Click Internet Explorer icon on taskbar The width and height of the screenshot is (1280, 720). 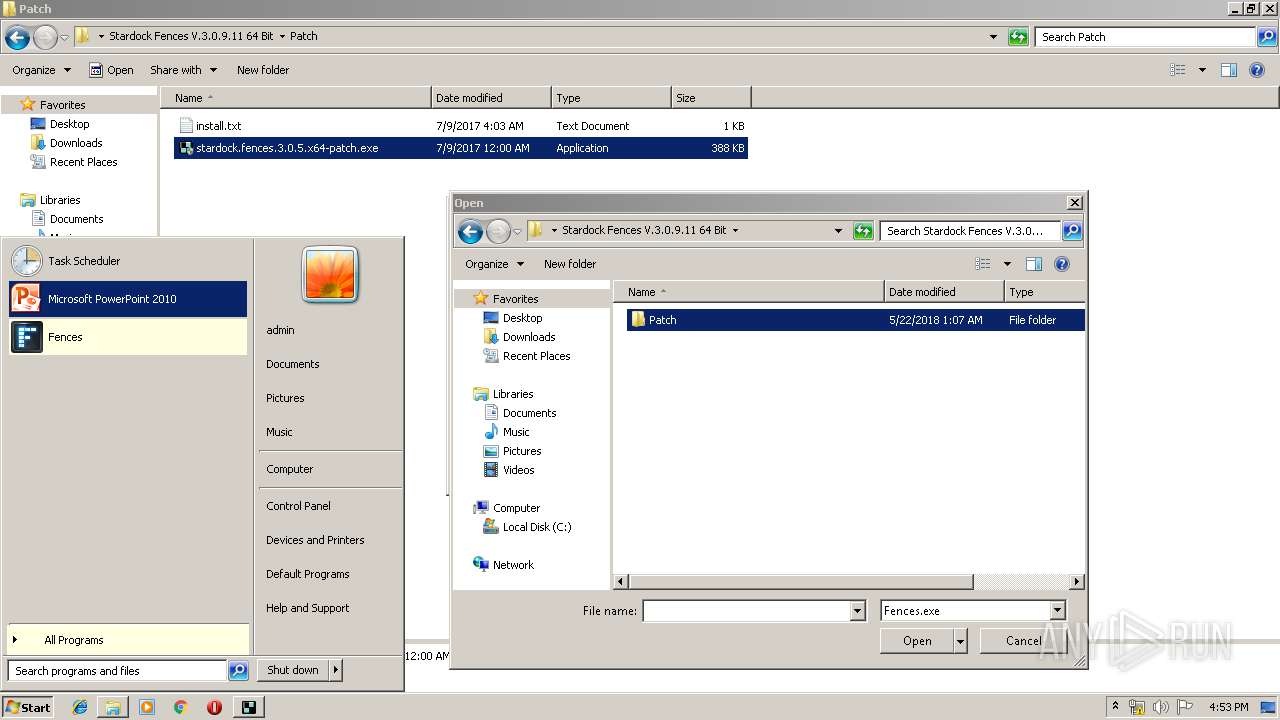point(80,707)
